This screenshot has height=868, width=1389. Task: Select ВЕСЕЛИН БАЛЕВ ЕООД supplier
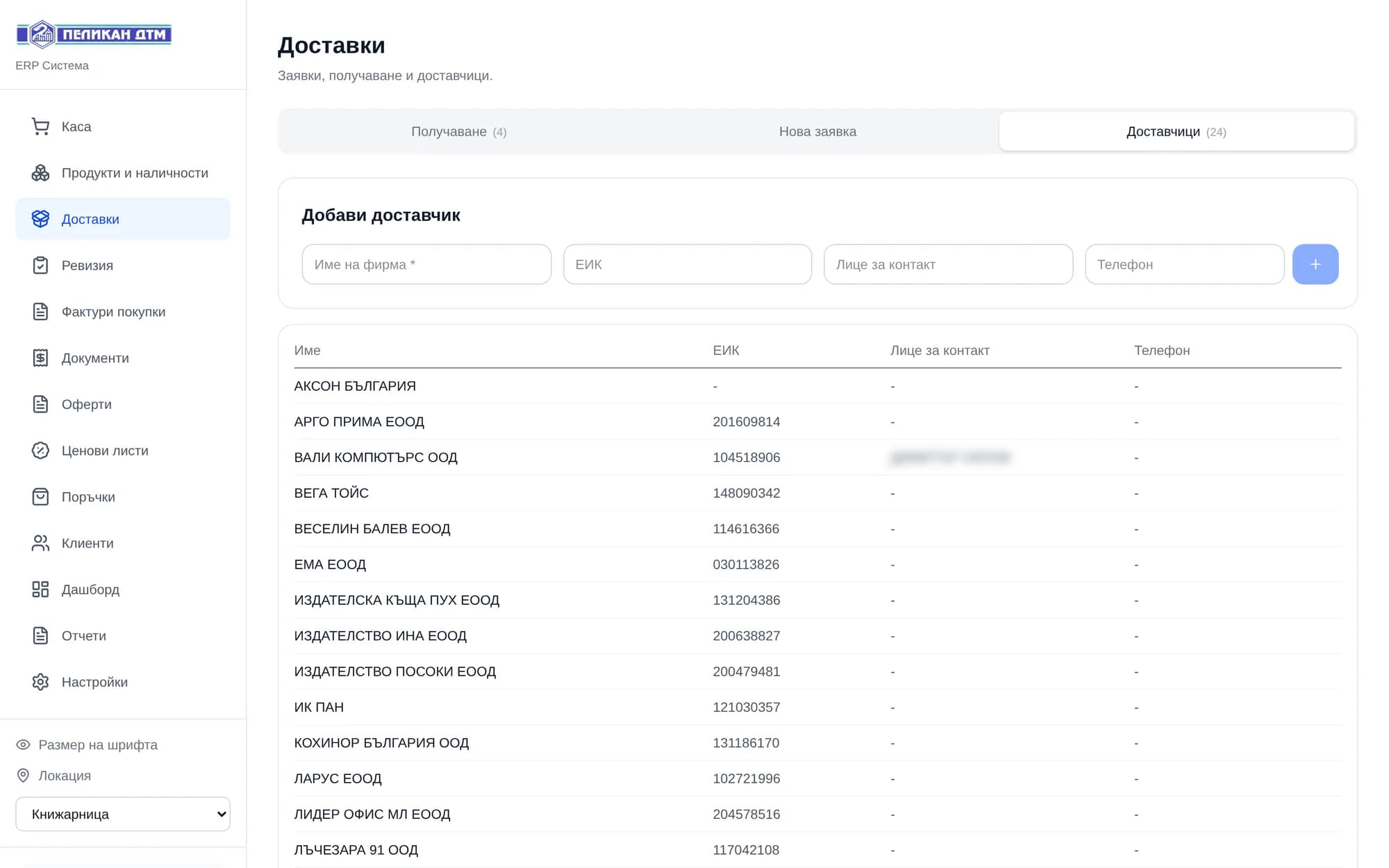pyautogui.click(x=817, y=528)
